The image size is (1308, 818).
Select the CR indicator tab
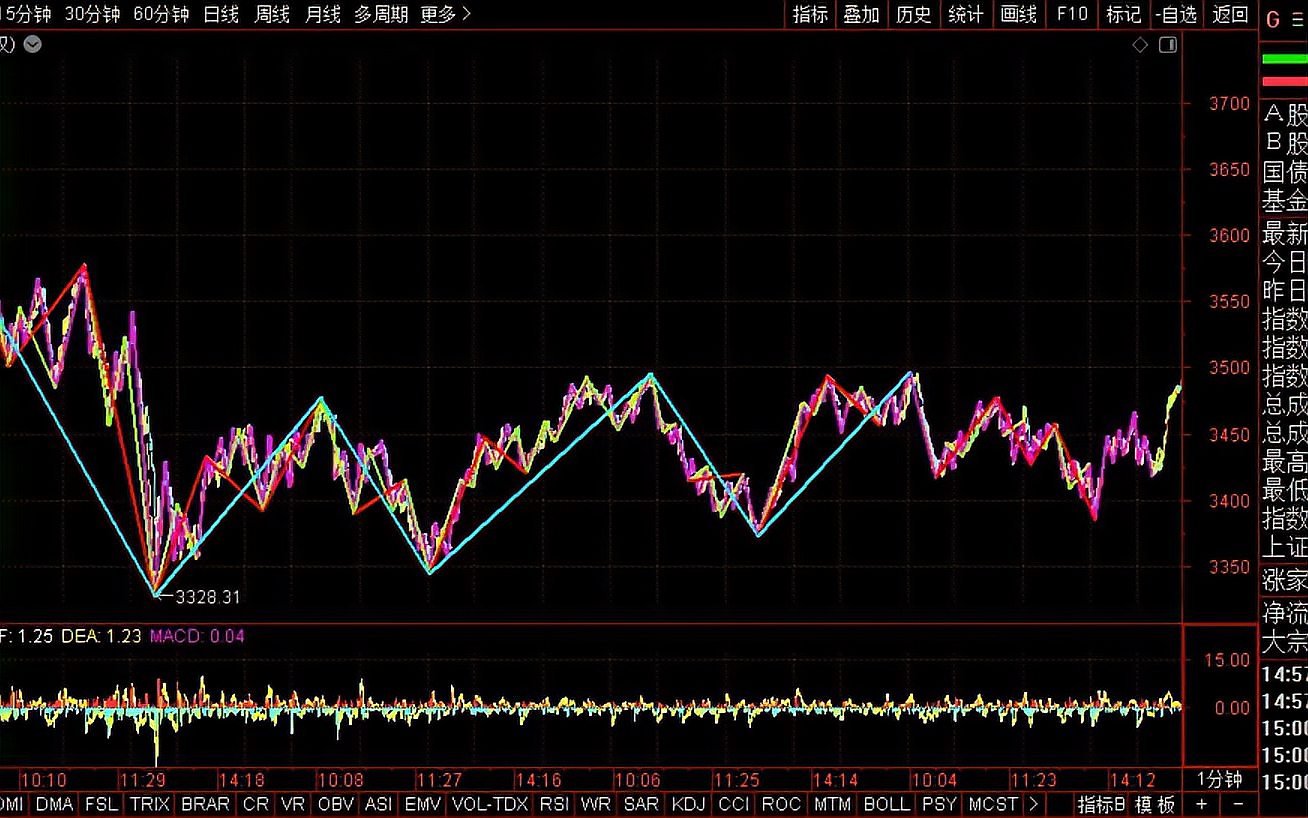(256, 804)
